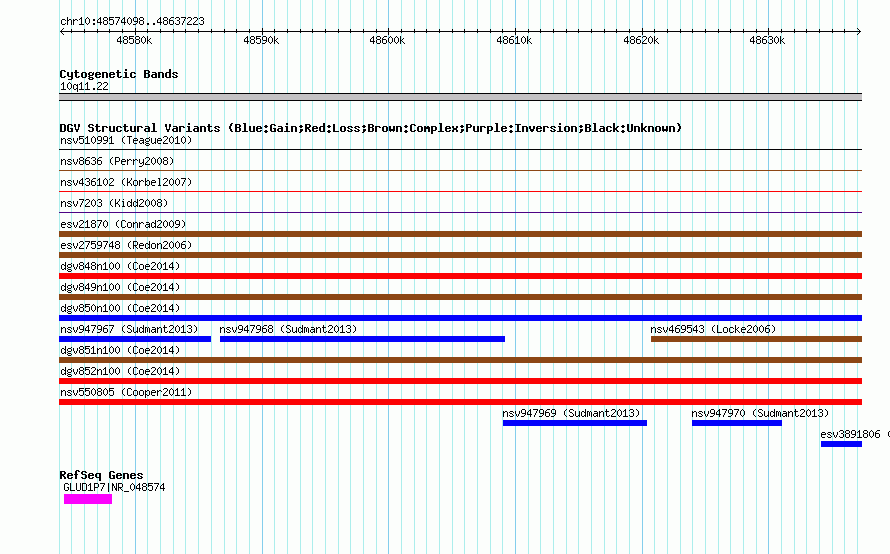The image size is (890, 554).
Task: Open esv2759748 (Redon2006) variant label
Action: pos(126,245)
